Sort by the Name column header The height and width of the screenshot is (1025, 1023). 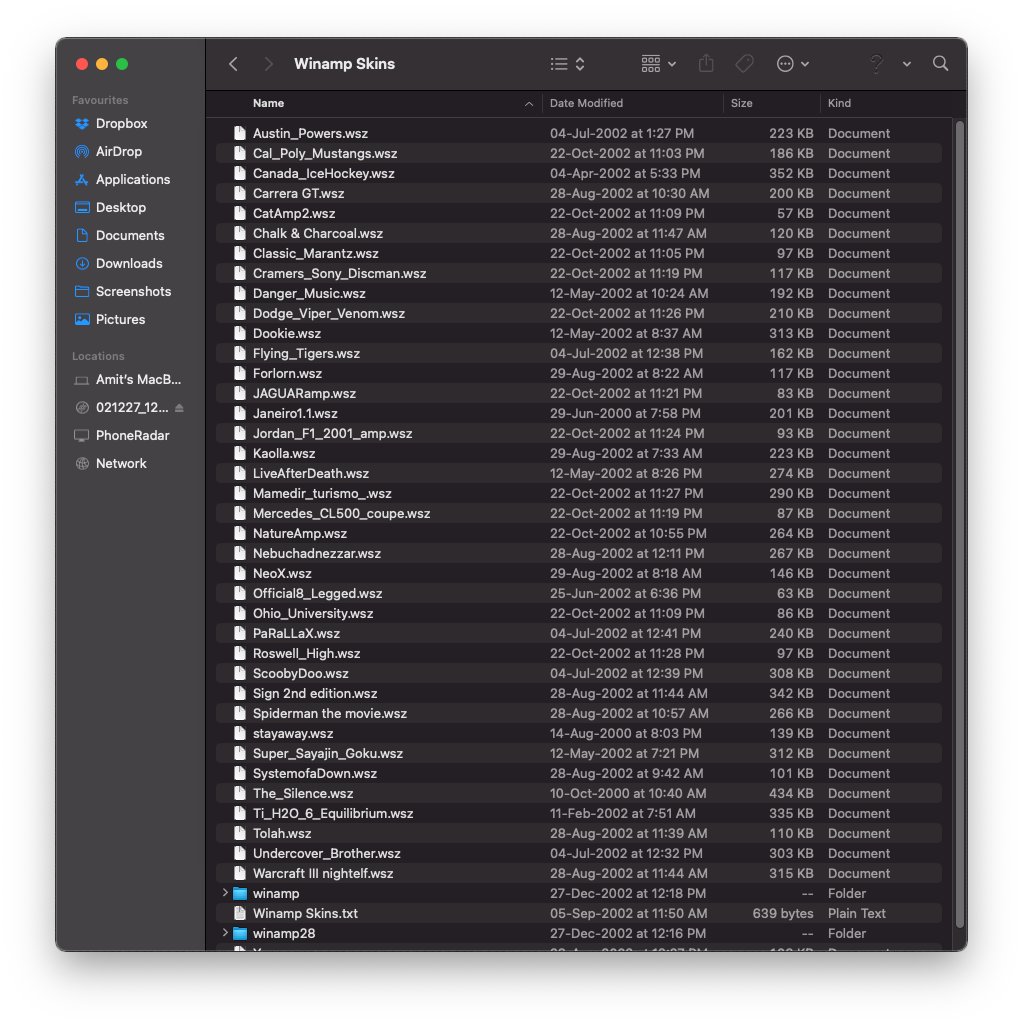tap(269, 103)
